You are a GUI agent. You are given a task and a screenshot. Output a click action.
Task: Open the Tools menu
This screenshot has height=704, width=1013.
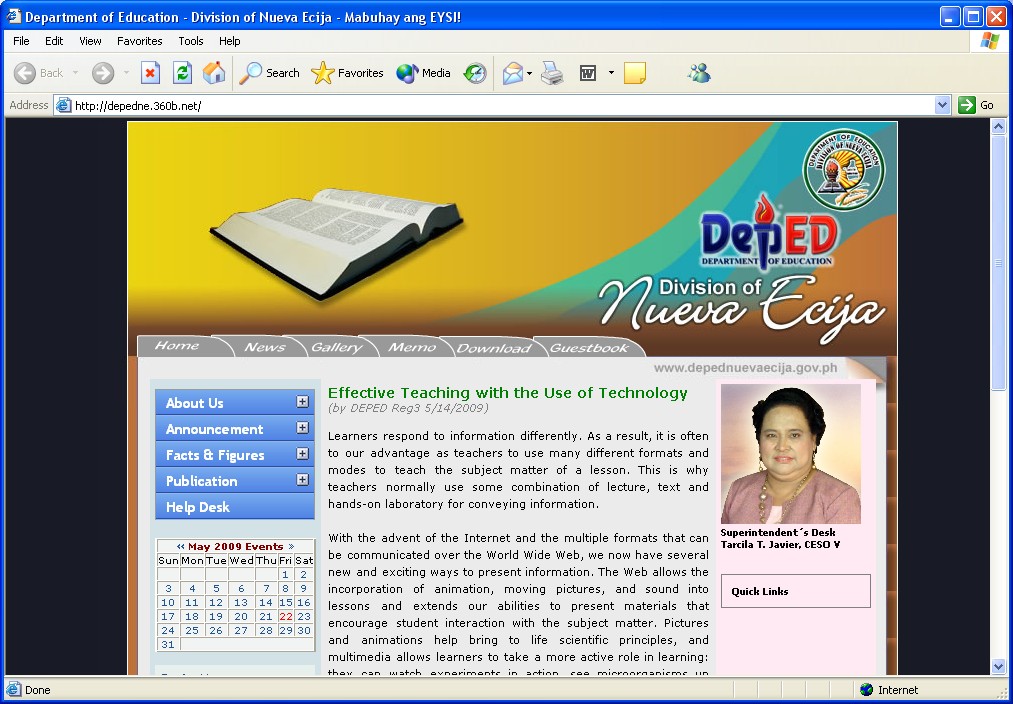tap(191, 41)
